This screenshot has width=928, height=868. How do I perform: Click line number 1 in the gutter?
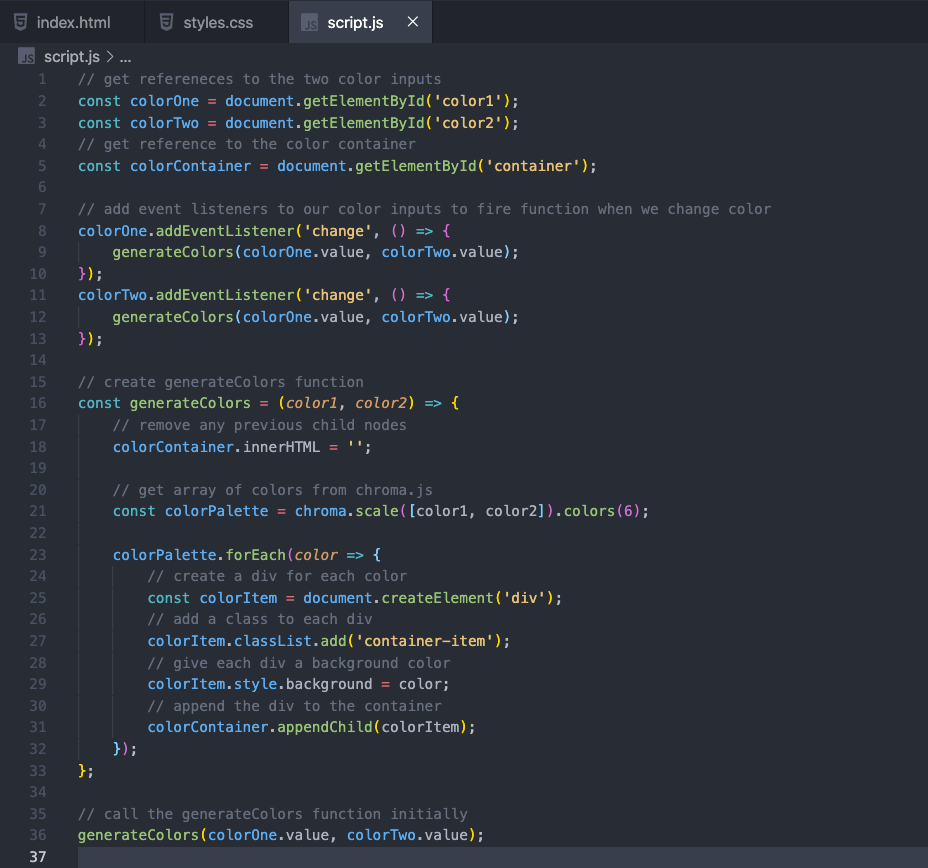(42, 79)
